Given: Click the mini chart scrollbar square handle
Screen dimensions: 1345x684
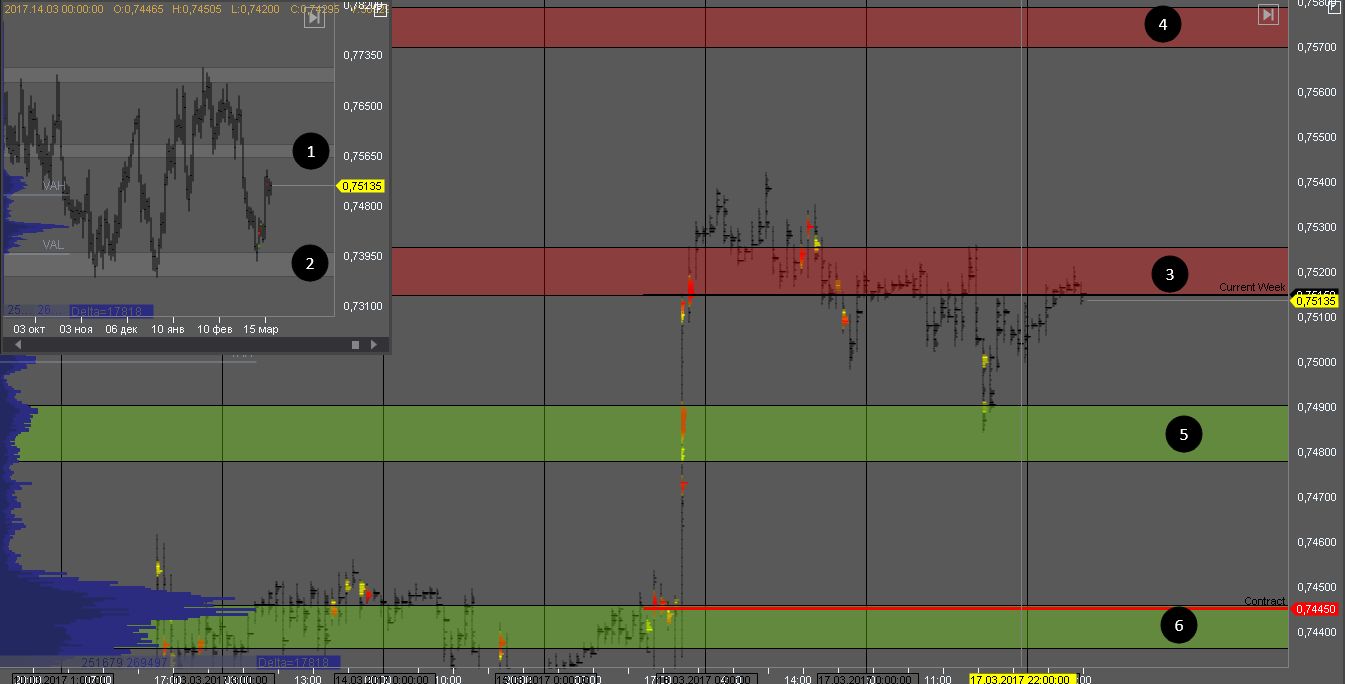Looking at the screenshot, I should 355,344.
